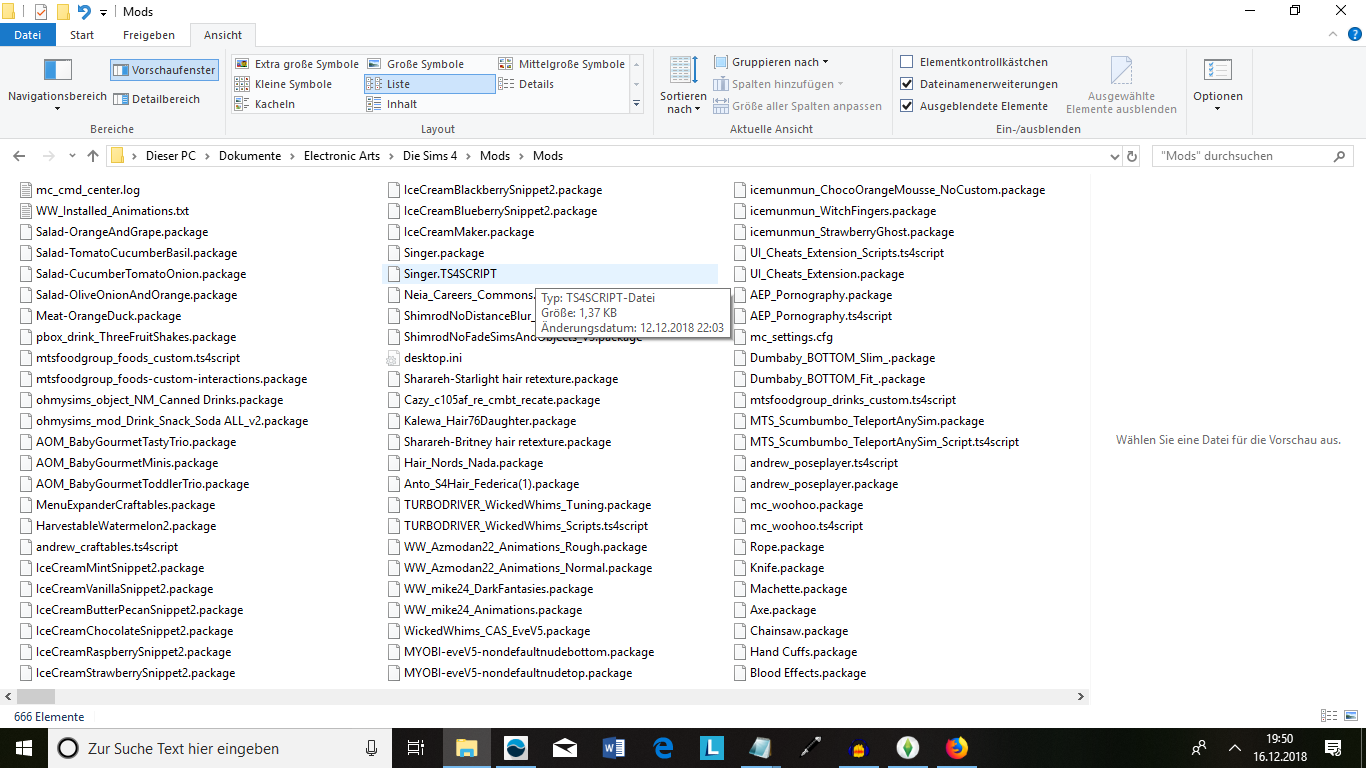Choose the Details view layout

click(x=526, y=84)
